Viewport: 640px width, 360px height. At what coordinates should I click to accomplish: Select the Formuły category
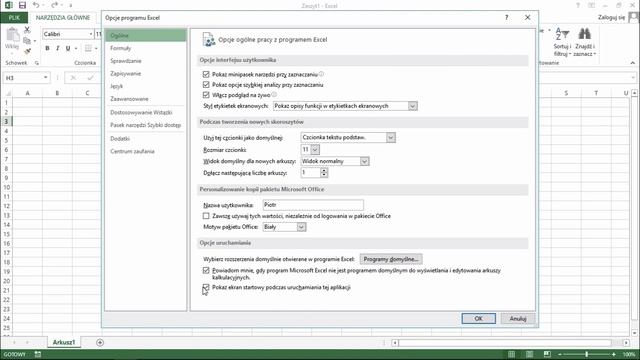point(145,48)
